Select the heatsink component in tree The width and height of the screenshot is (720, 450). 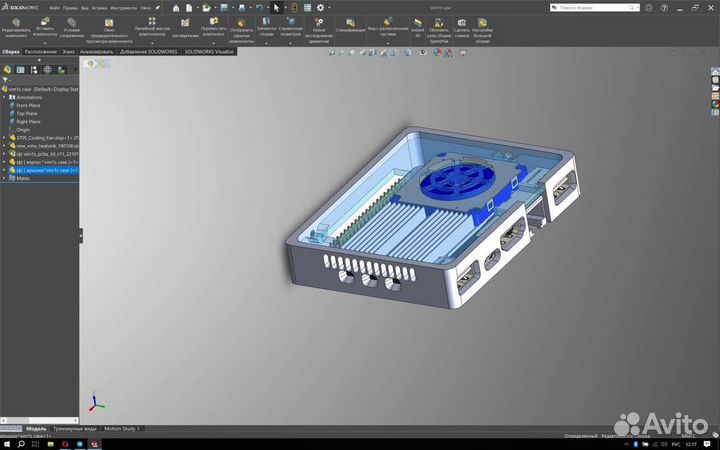44,146
